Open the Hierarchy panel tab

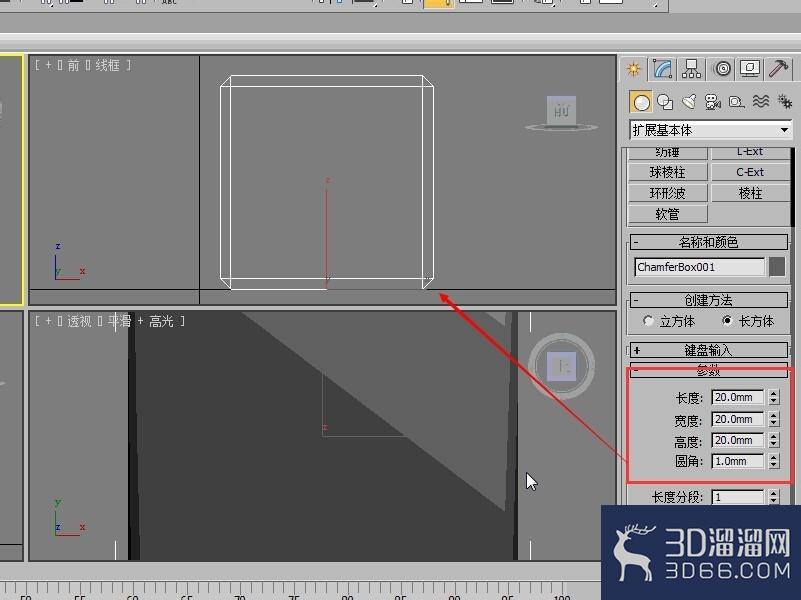[691, 69]
